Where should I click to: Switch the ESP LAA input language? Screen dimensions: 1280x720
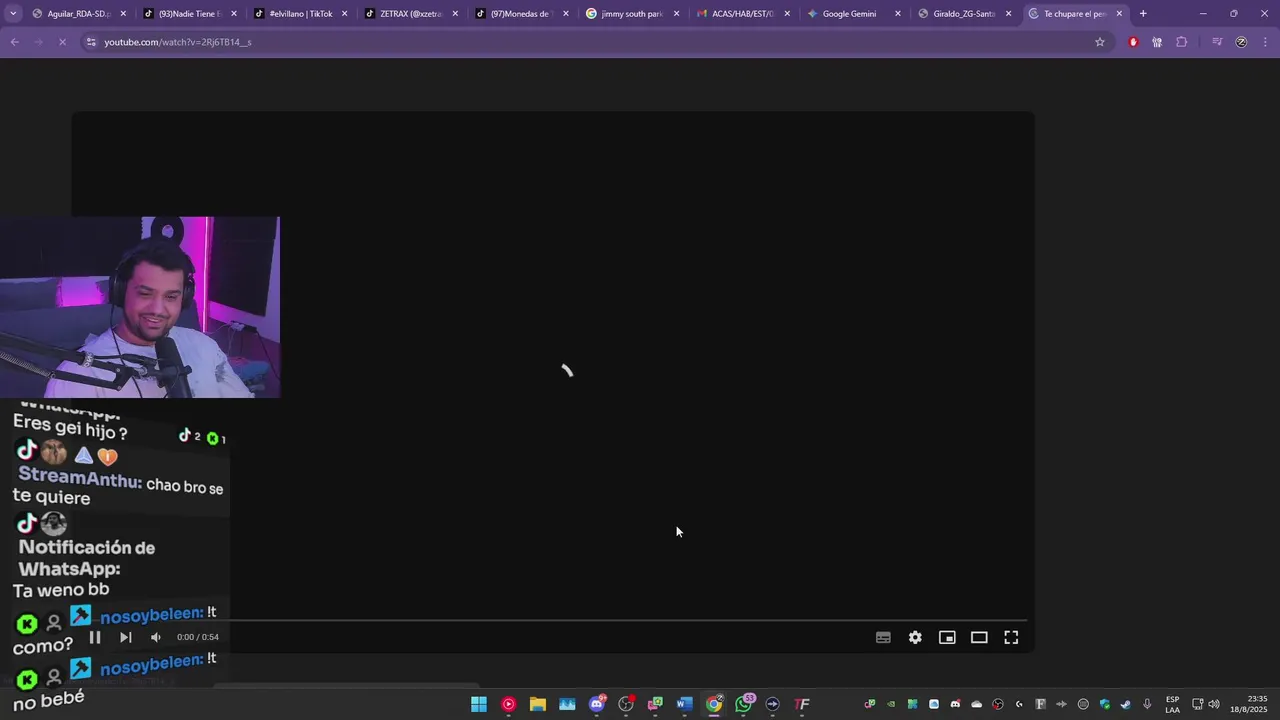point(1172,704)
